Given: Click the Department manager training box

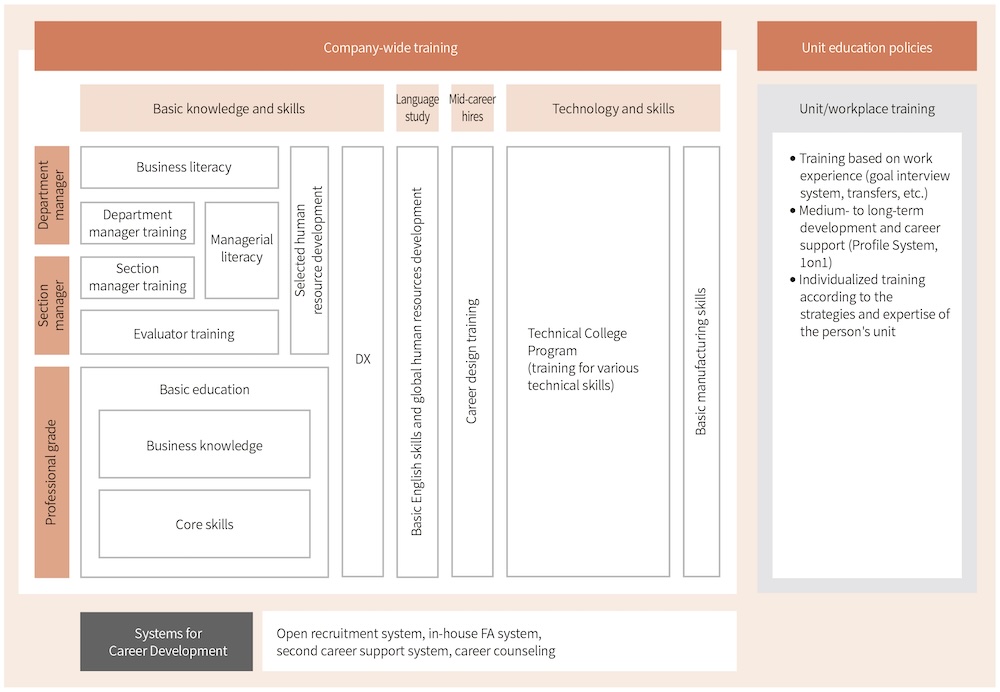Looking at the screenshot, I should [x=138, y=223].
